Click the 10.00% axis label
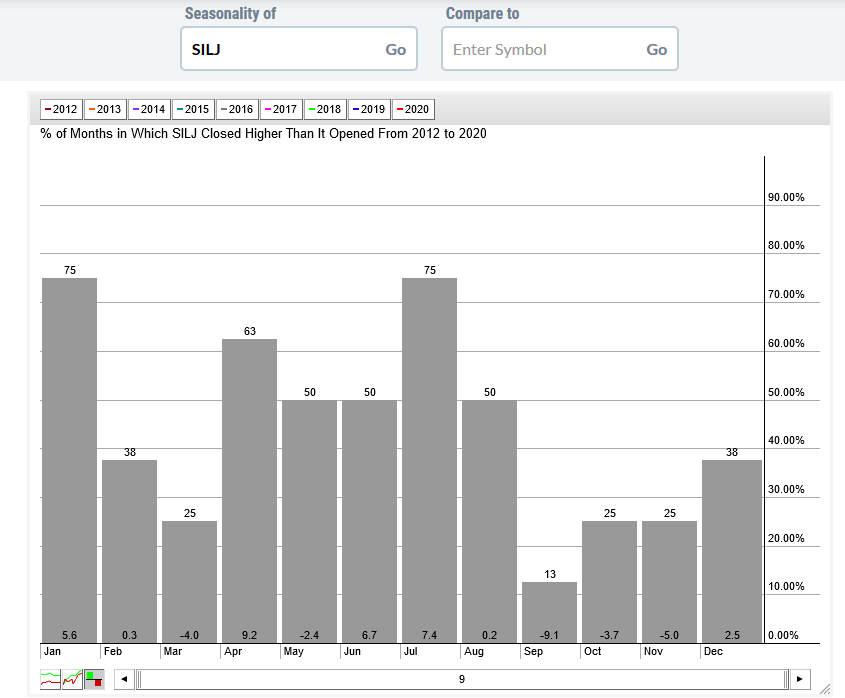The height and width of the screenshot is (698, 845). click(786, 586)
